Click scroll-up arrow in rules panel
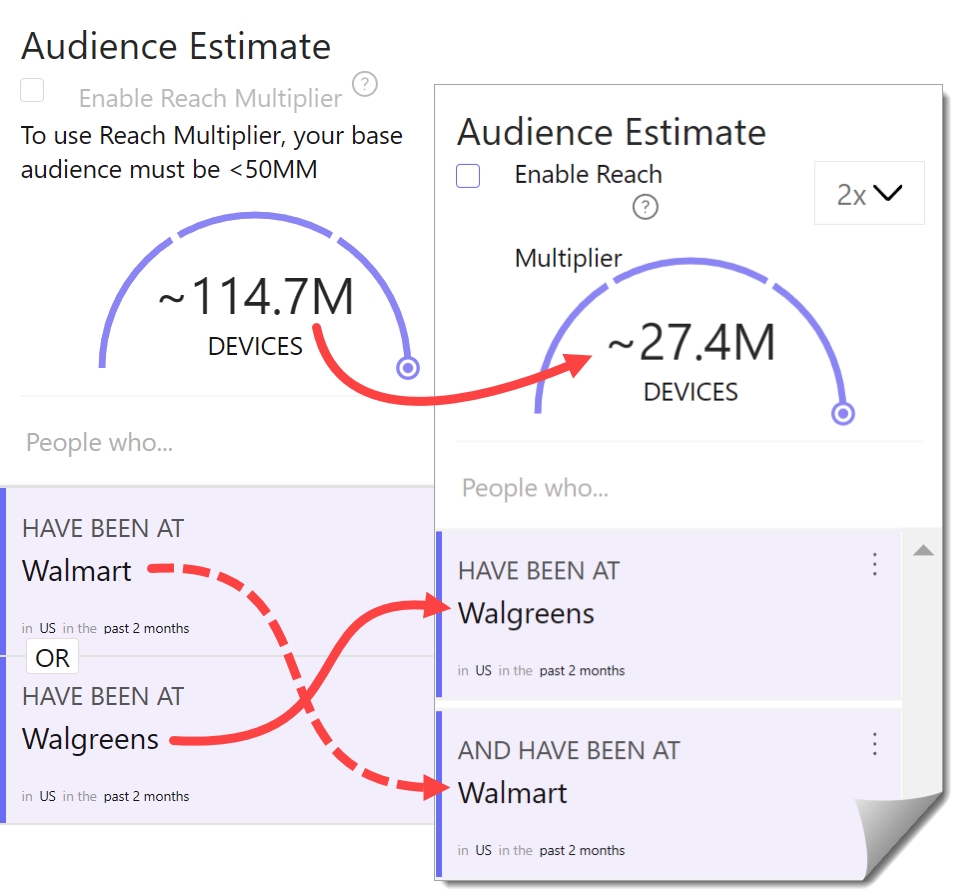This screenshot has height=896, width=958. (x=923, y=551)
